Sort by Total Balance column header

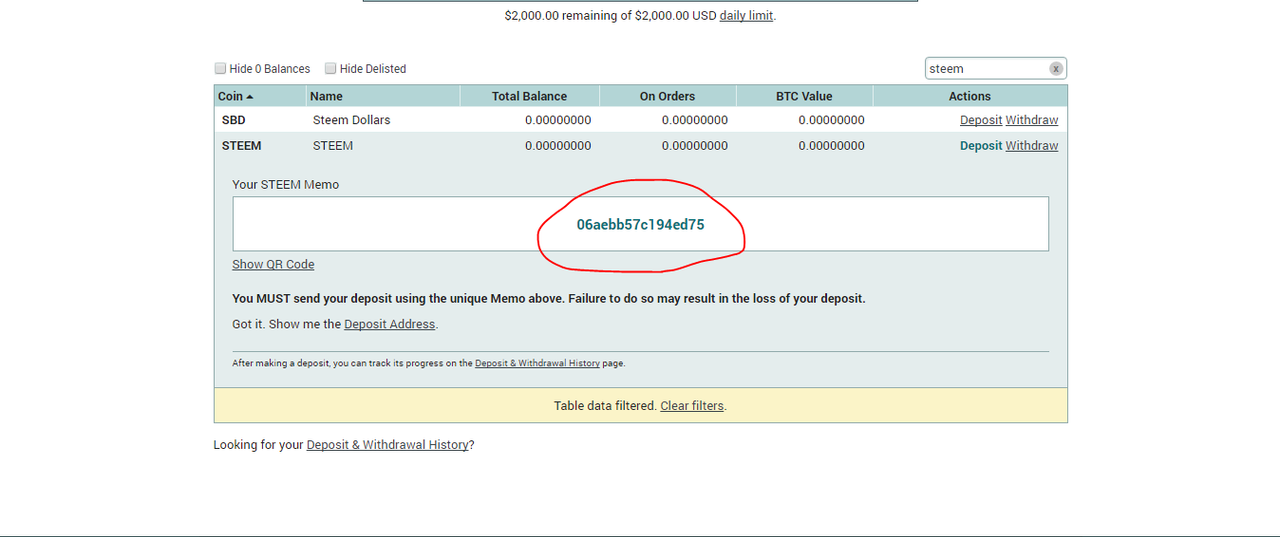[x=529, y=96]
